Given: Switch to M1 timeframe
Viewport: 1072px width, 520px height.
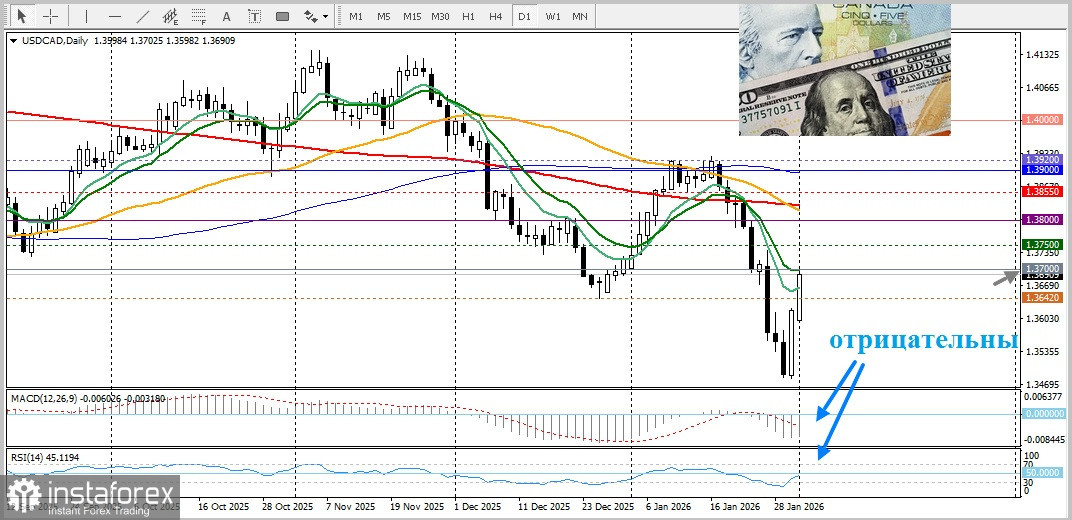Looking at the screenshot, I should (356, 16).
